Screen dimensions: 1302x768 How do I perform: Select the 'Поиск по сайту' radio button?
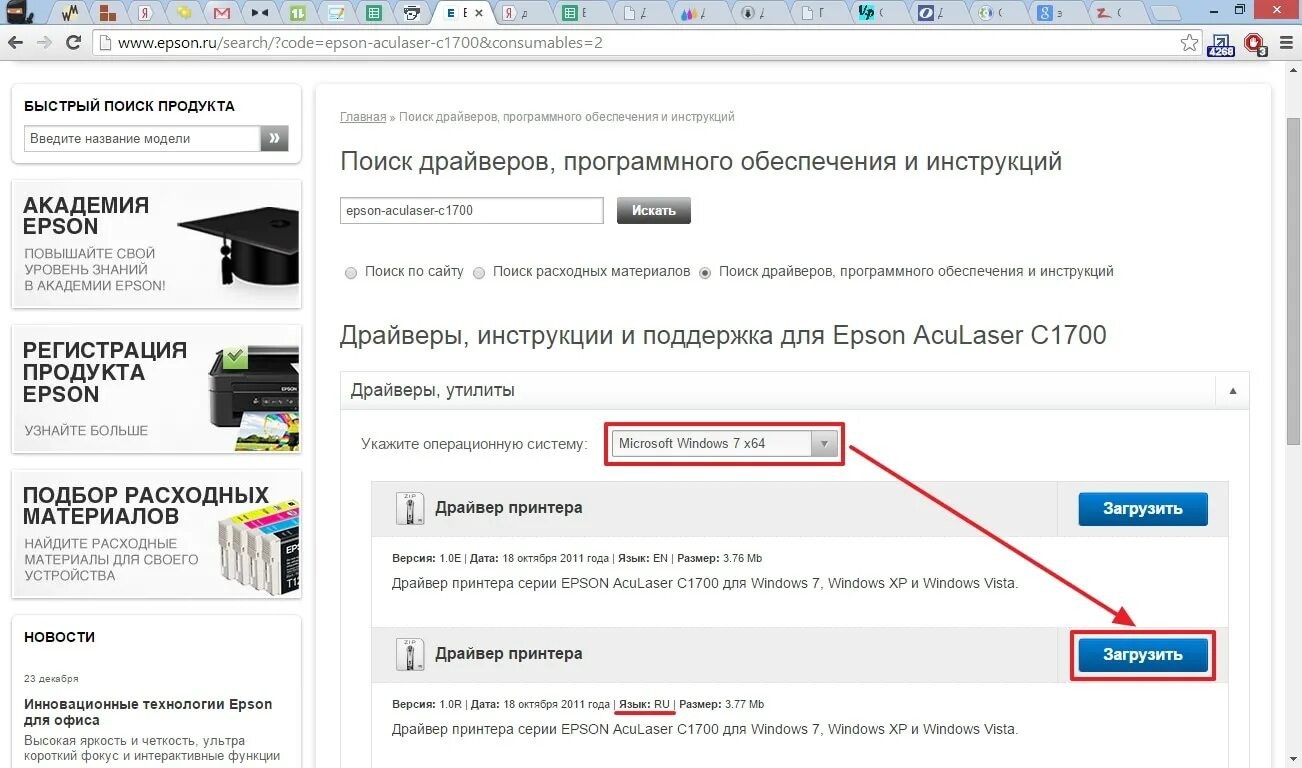point(351,272)
